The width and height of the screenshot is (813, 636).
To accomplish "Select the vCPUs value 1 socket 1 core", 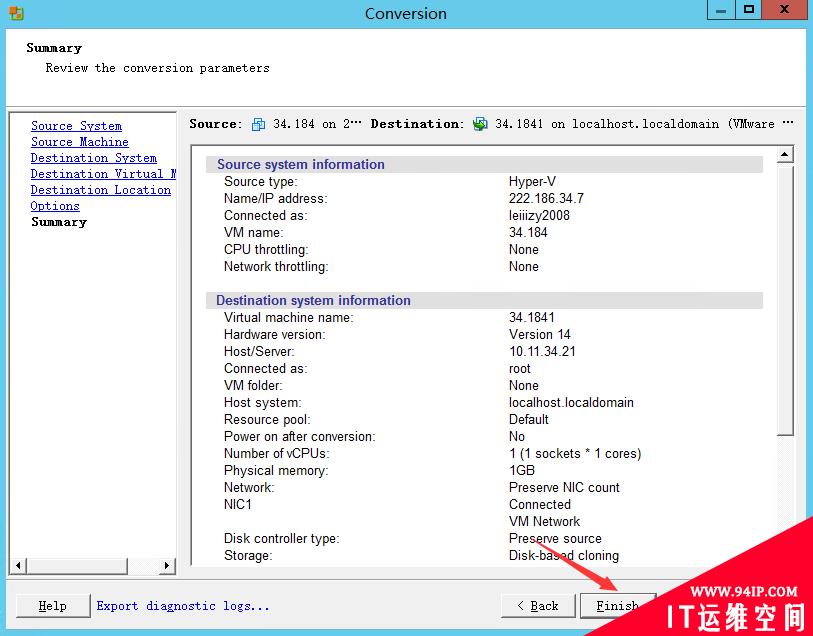I will [575, 454].
